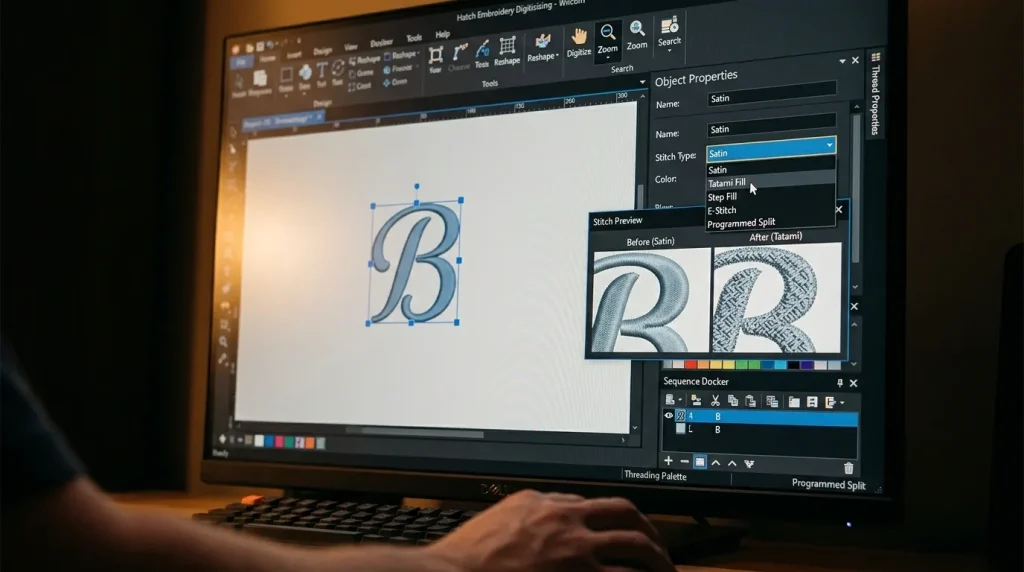The image size is (1024, 572).
Task: Click the Threading Palette label in status bar
Action: click(x=655, y=476)
